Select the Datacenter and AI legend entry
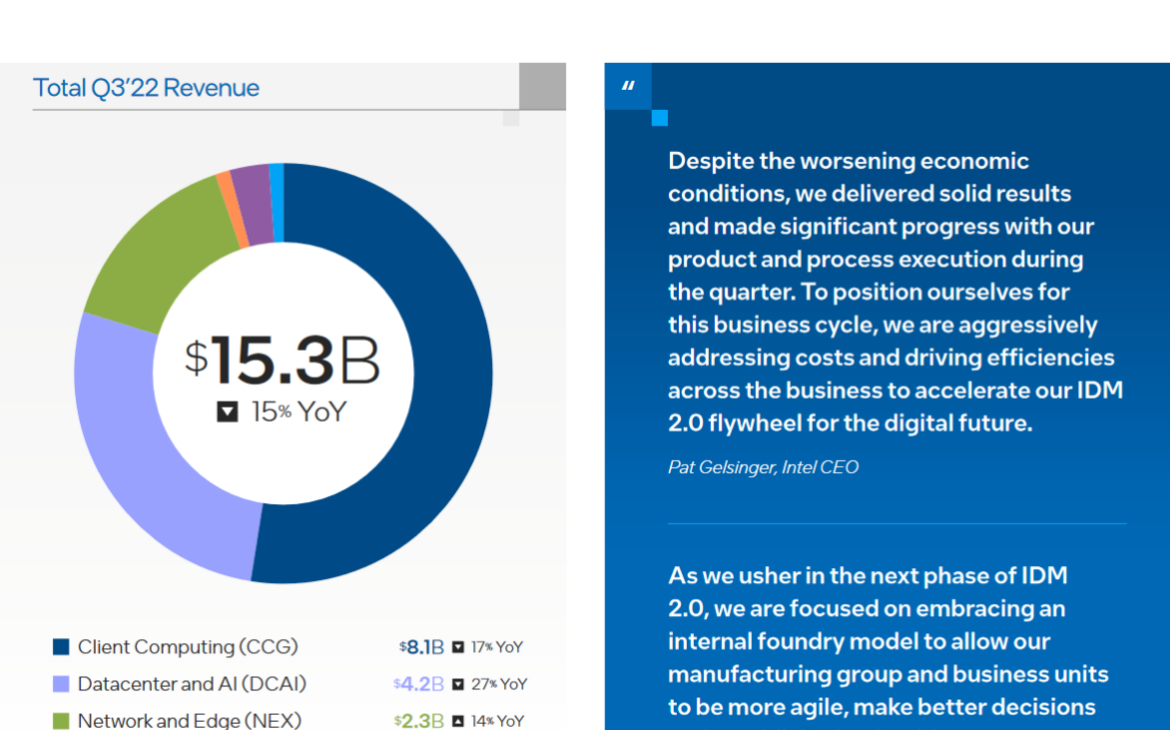Screen dimensions: 1170x730 point(186,684)
